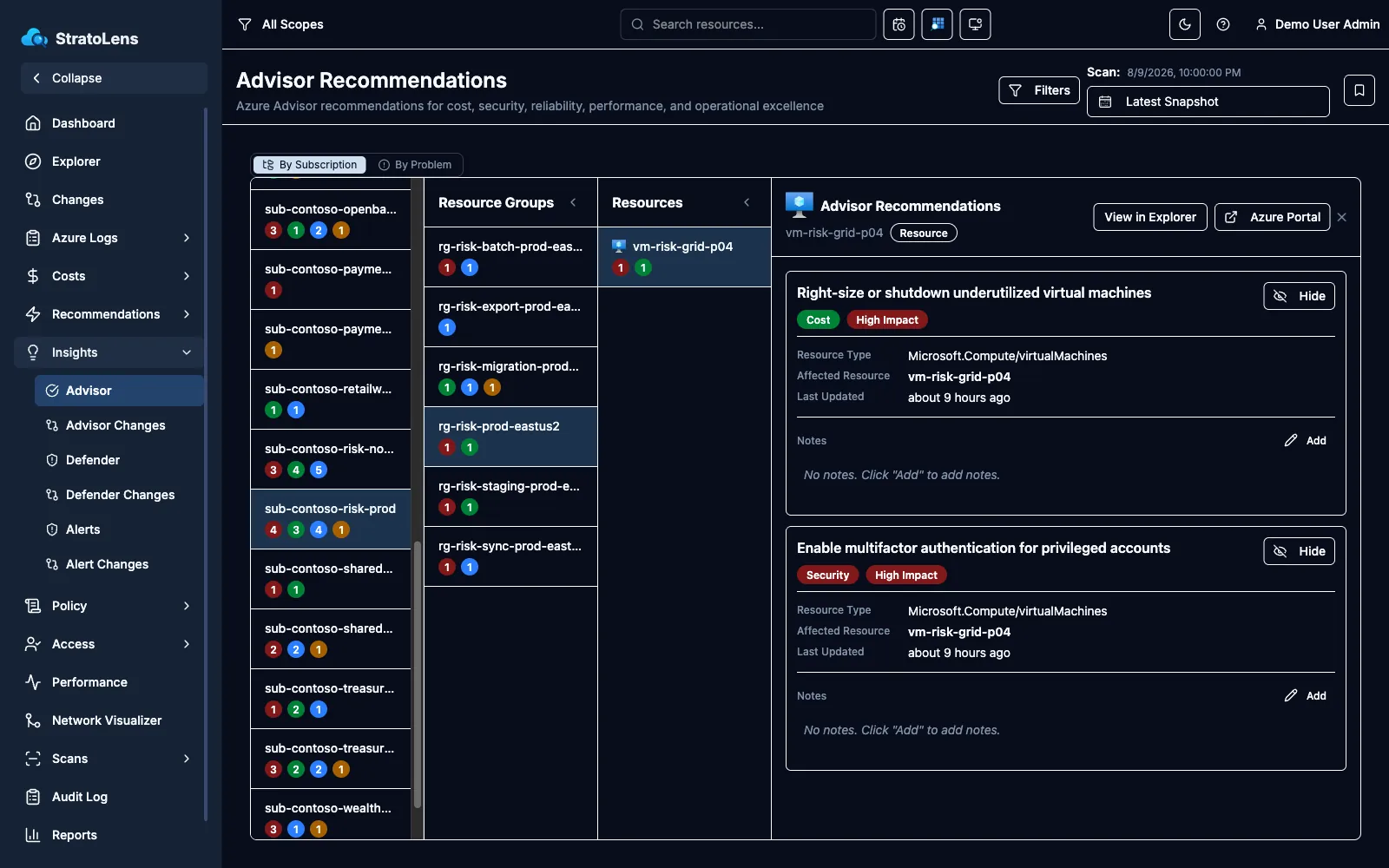The height and width of the screenshot is (868, 1389).
Task: Collapse the Resources column
Action: tap(747, 202)
